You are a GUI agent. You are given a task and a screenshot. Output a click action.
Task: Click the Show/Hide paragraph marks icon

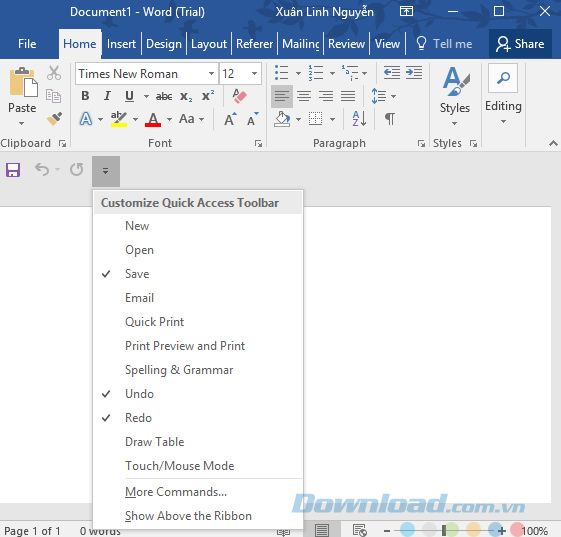pyautogui.click(x=390, y=119)
